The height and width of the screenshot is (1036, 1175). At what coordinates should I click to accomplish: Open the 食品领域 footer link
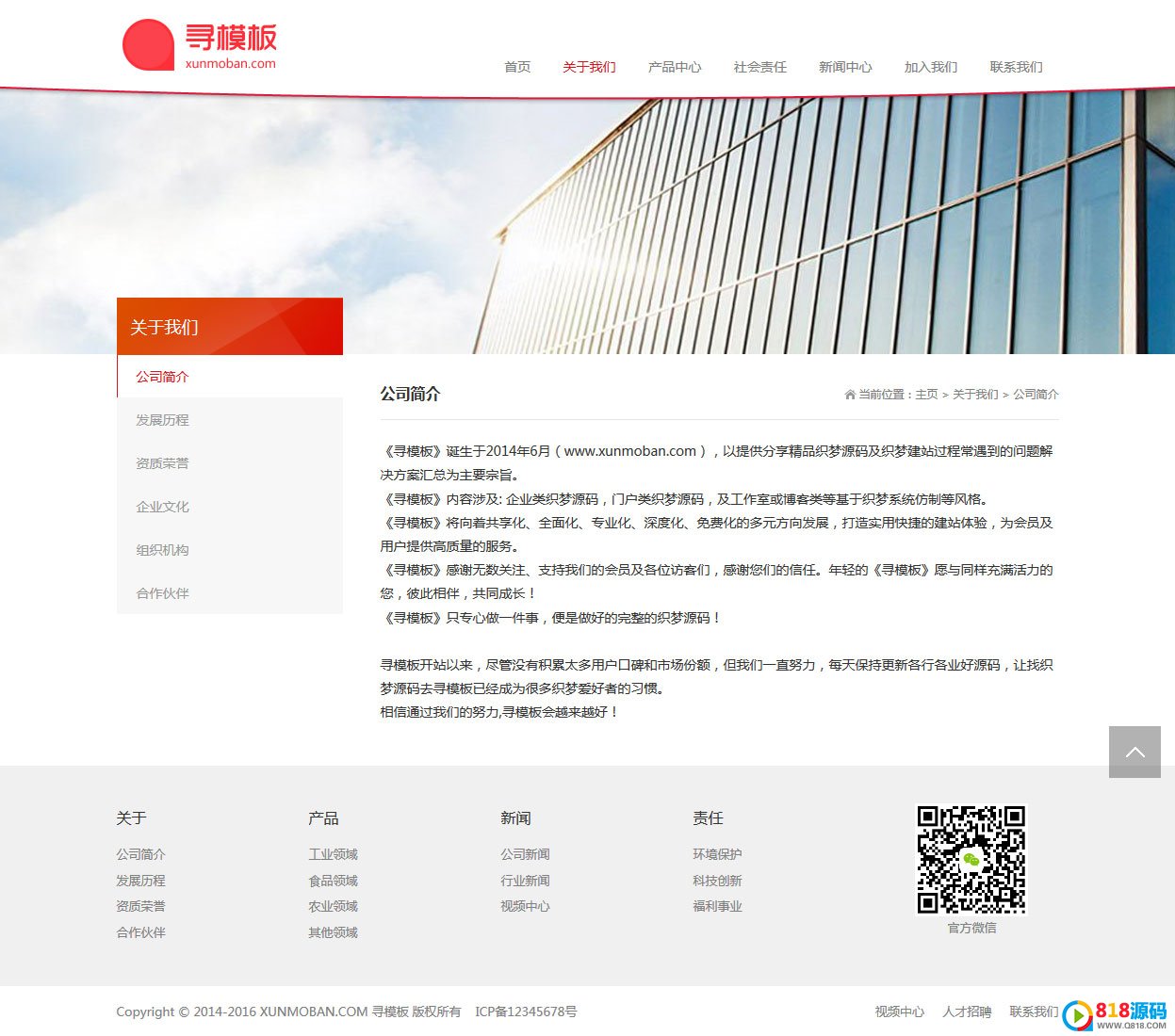(334, 881)
